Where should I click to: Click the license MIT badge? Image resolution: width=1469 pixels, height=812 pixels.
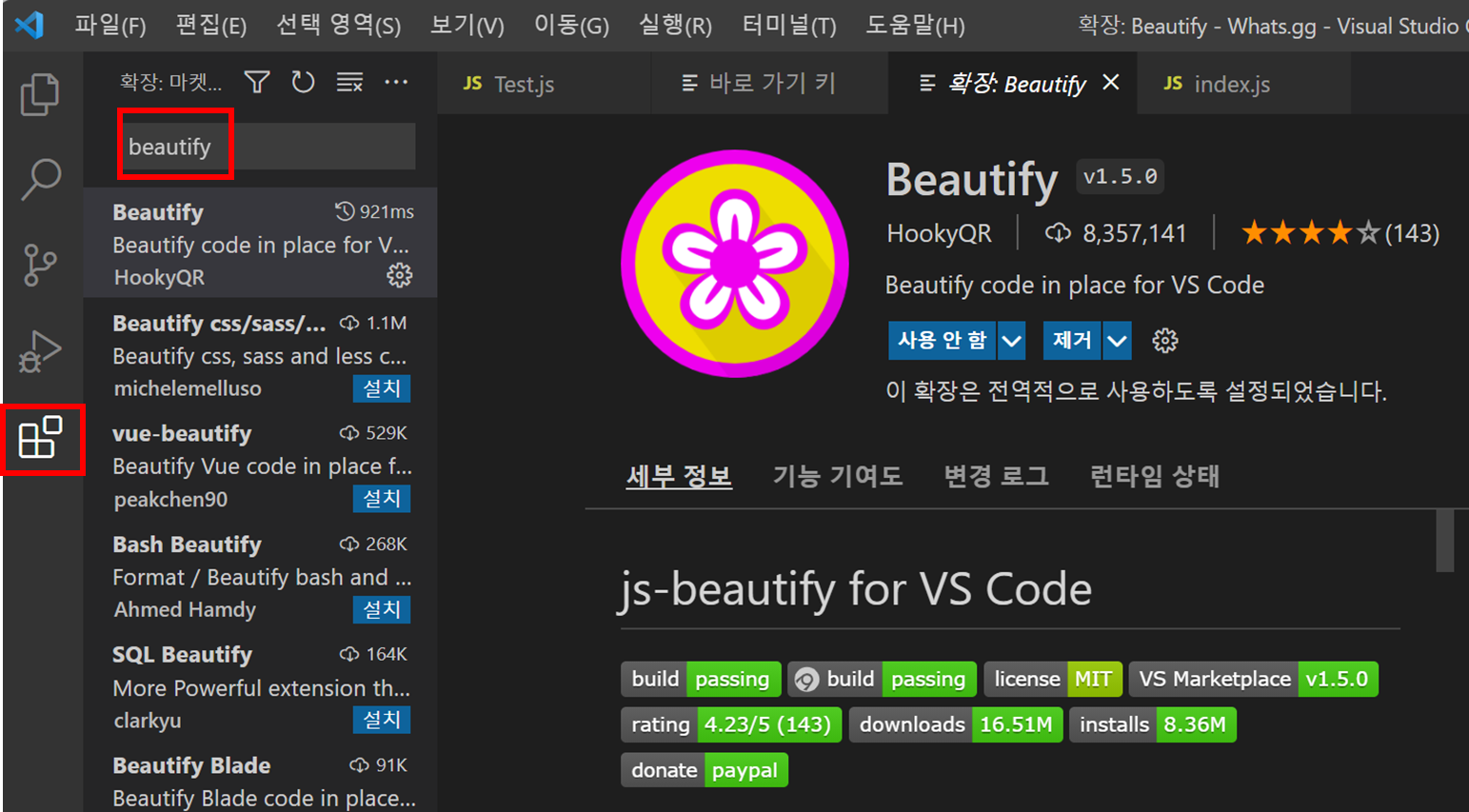(x=1053, y=679)
